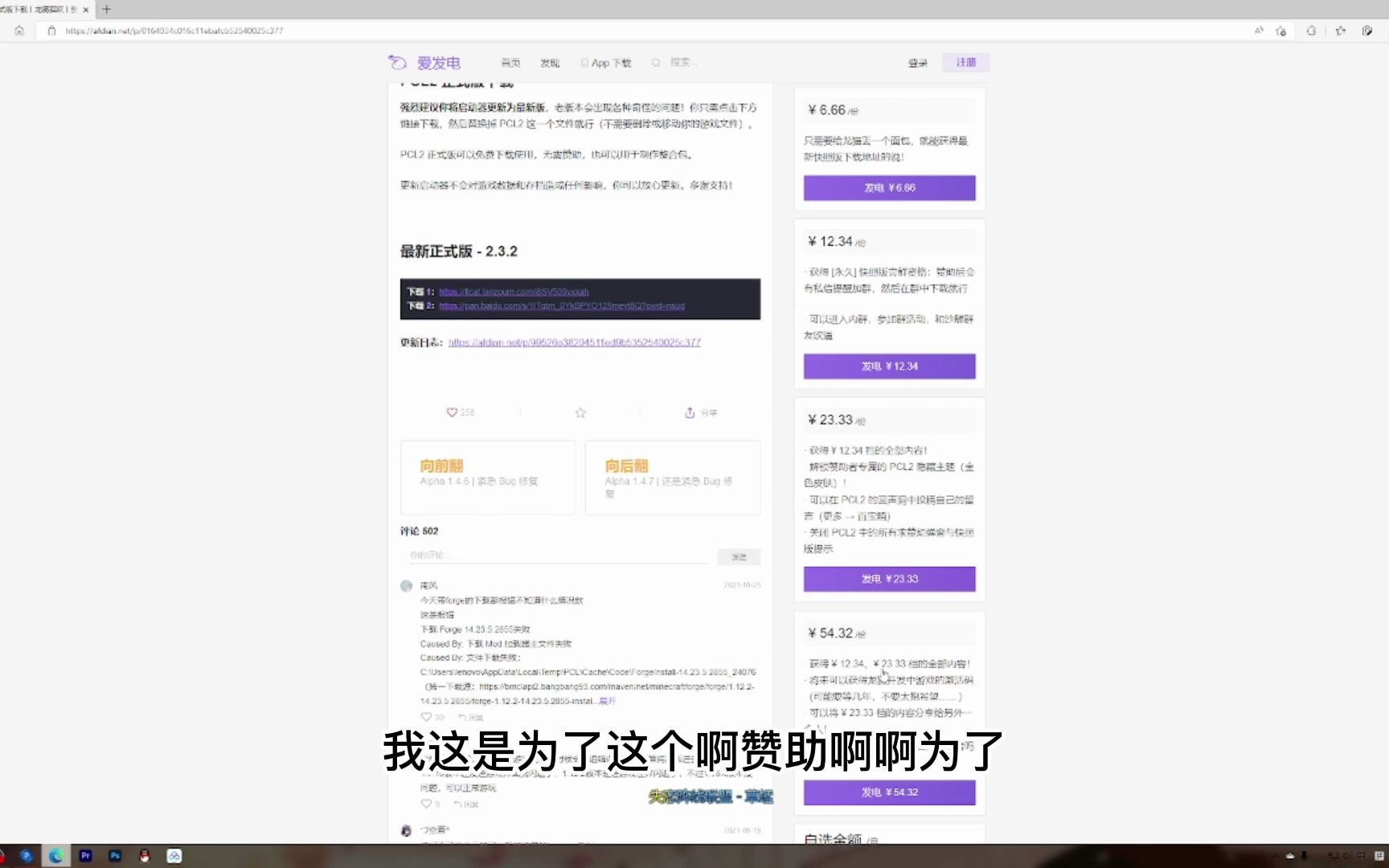Click the third commenter's avatar
This screenshot has width=1389, height=868.
pos(406,830)
